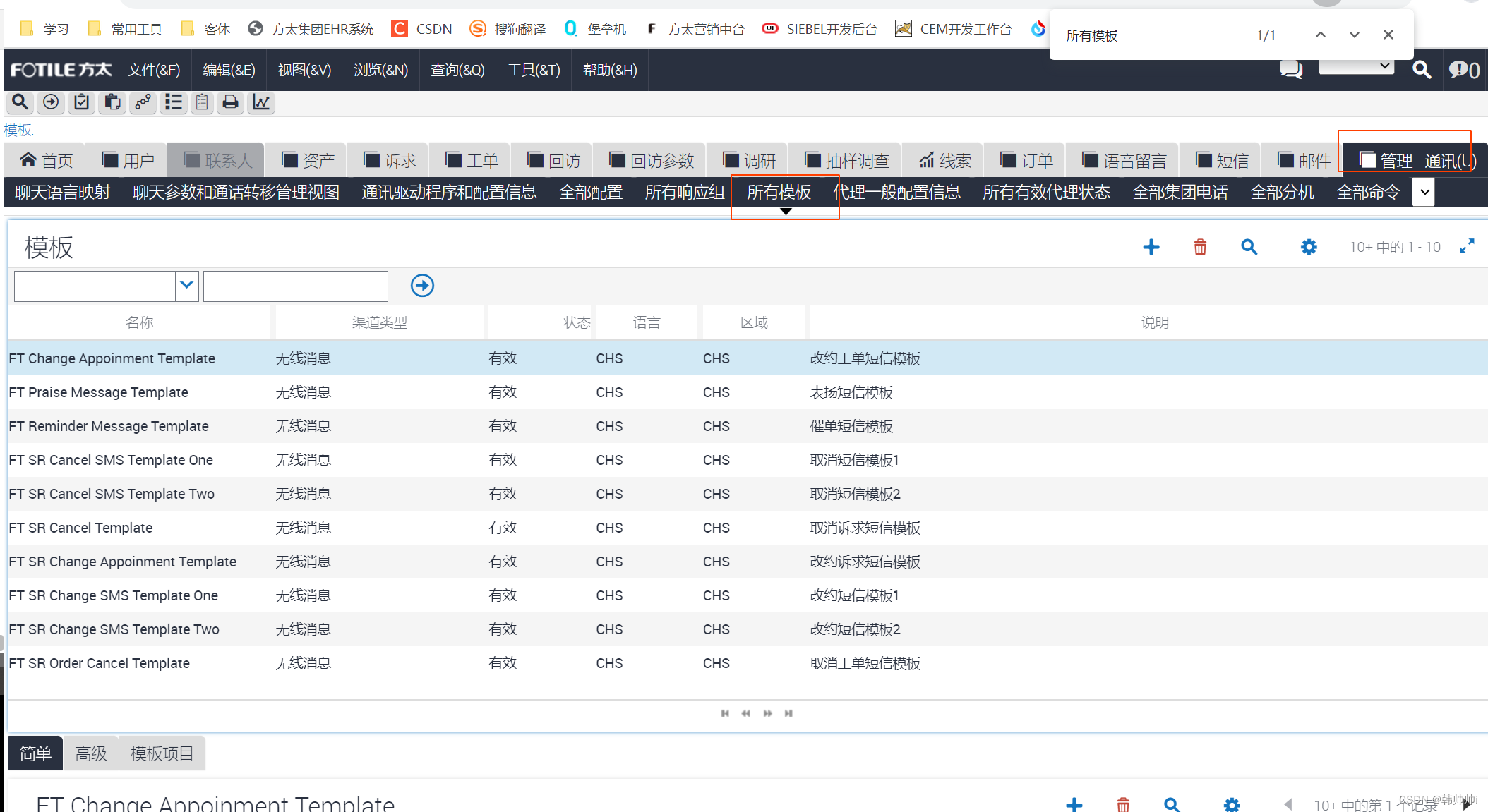1488x812 pixels.
Task: Click the chat bubbles icon in header
Action: pyautogui.click(x=1290, y=70)
